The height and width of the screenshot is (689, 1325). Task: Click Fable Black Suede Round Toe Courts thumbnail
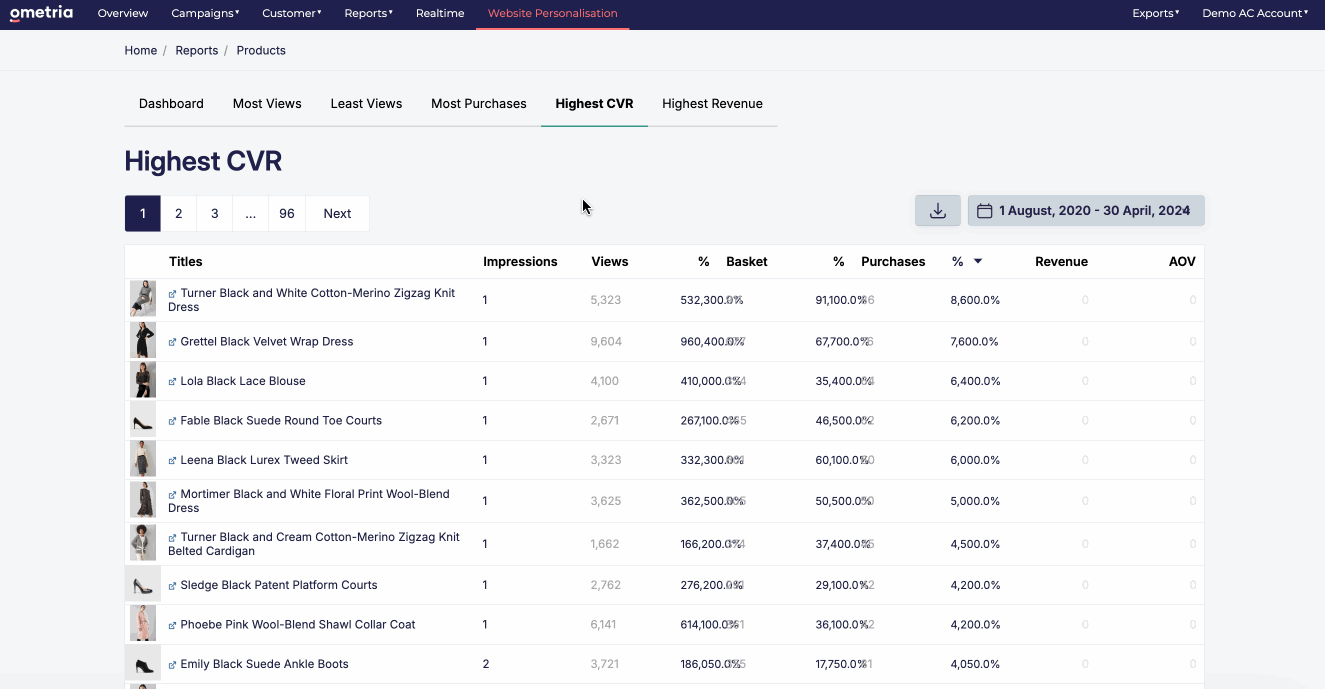point(143,421)
